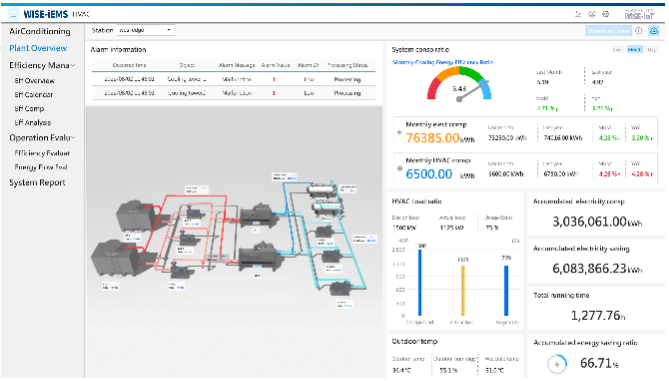Click Processing status in Cooling tower 1 row
Viewport: 669px width, 381px height.
347,79
